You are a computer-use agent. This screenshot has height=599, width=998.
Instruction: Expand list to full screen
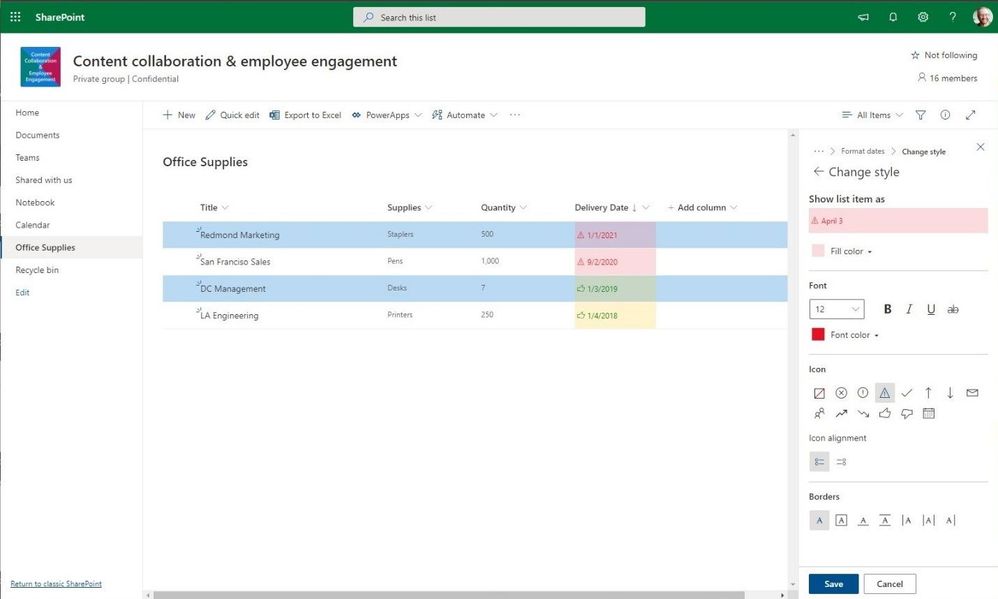click(970, 115)
